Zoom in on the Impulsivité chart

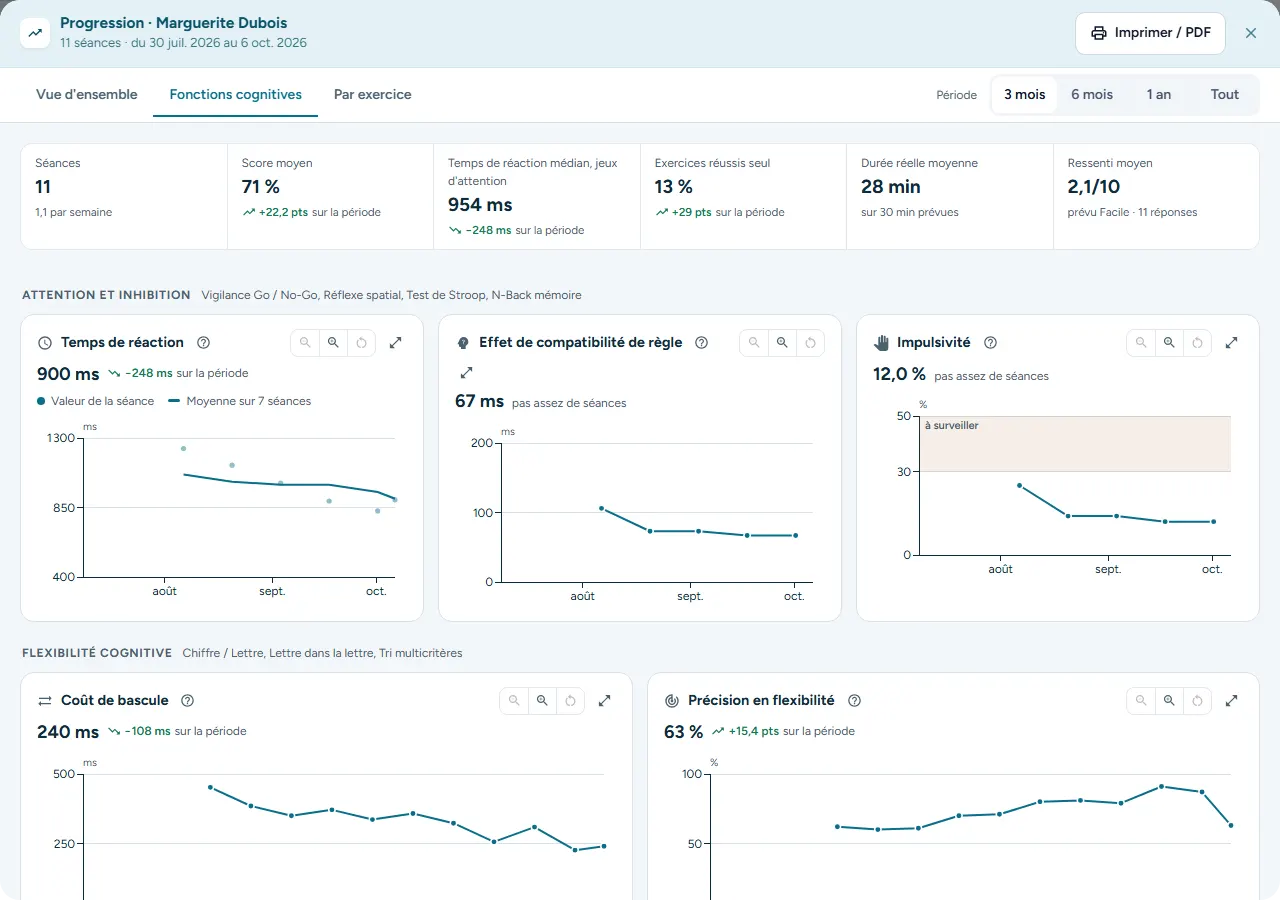pyautogui.click(x=1169, y=343)
